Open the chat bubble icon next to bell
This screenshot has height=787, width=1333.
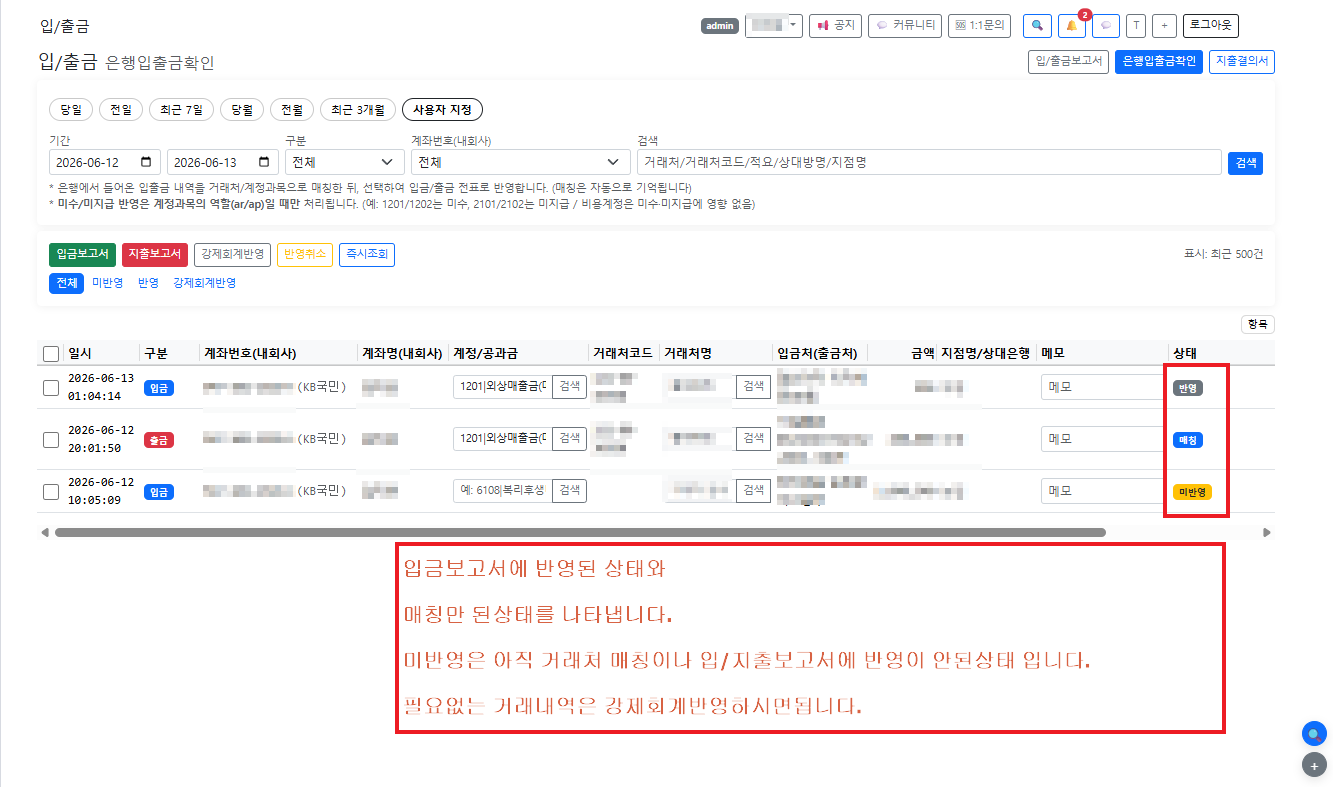click(x=1106, y=26)
